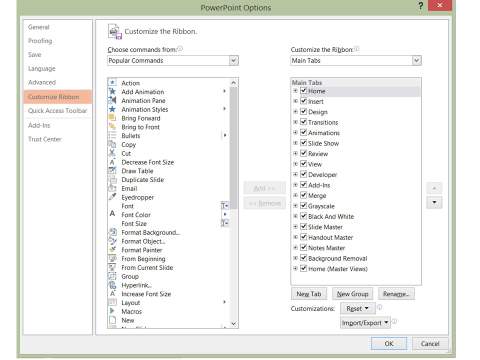Select the Eyedropper icon
This screenshot has width=480, height=360.
point(112,197)
